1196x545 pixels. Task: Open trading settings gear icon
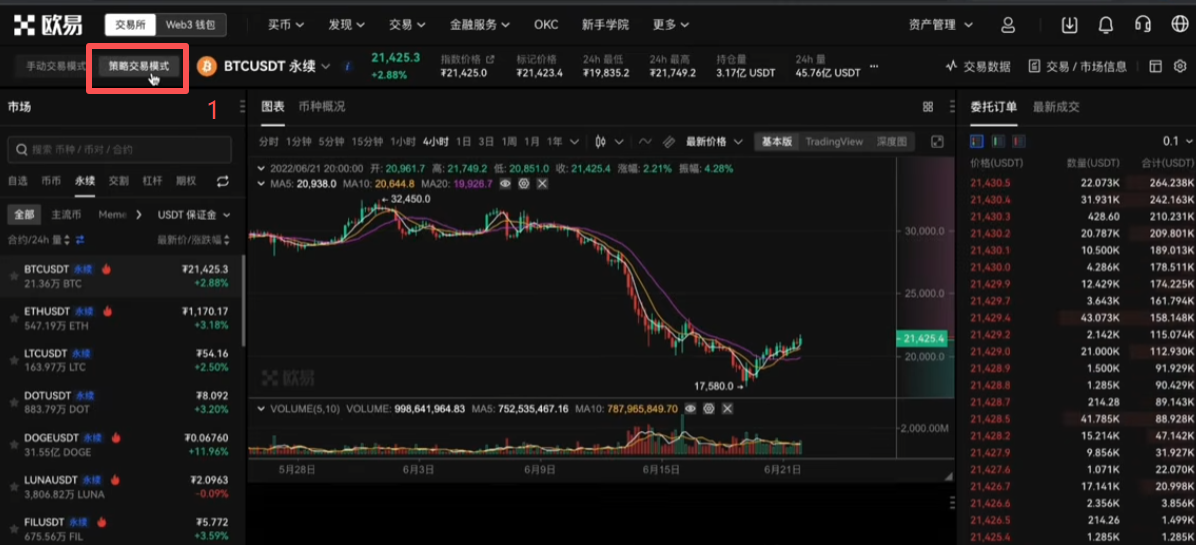coord(1180,66)
